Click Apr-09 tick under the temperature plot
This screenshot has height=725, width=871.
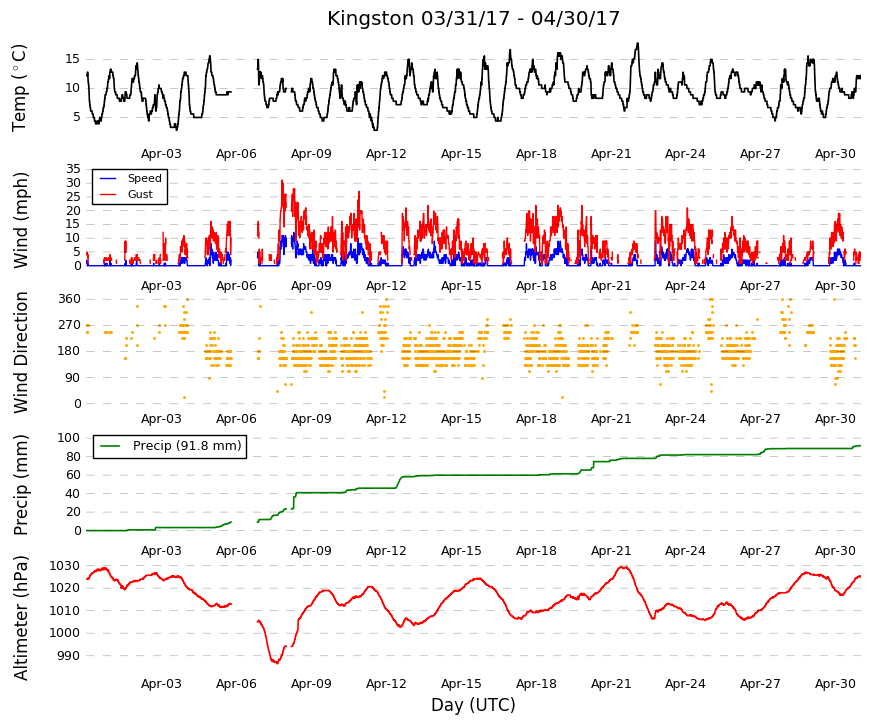click(x=311, y=154)
